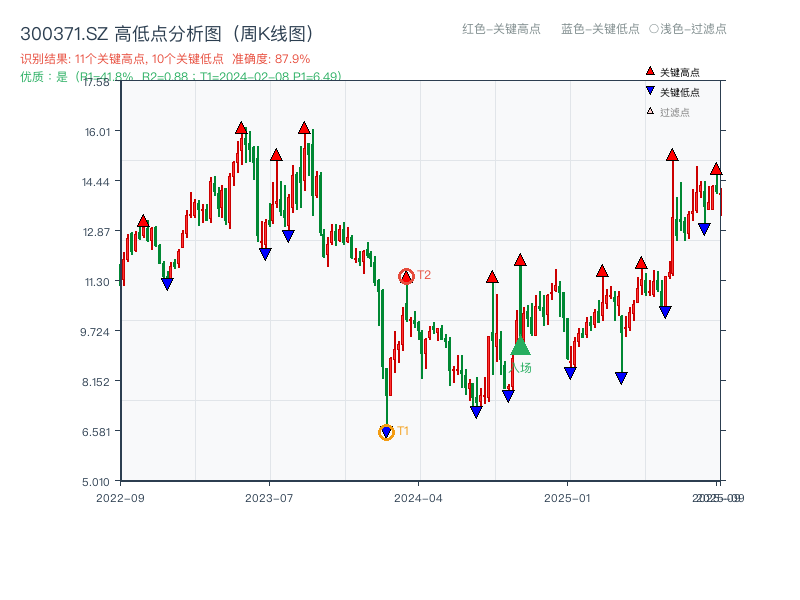The height and width of the screenshot is (600, 800).
Task: Click the T1 text label beside the circled marker
Action: 404,432
